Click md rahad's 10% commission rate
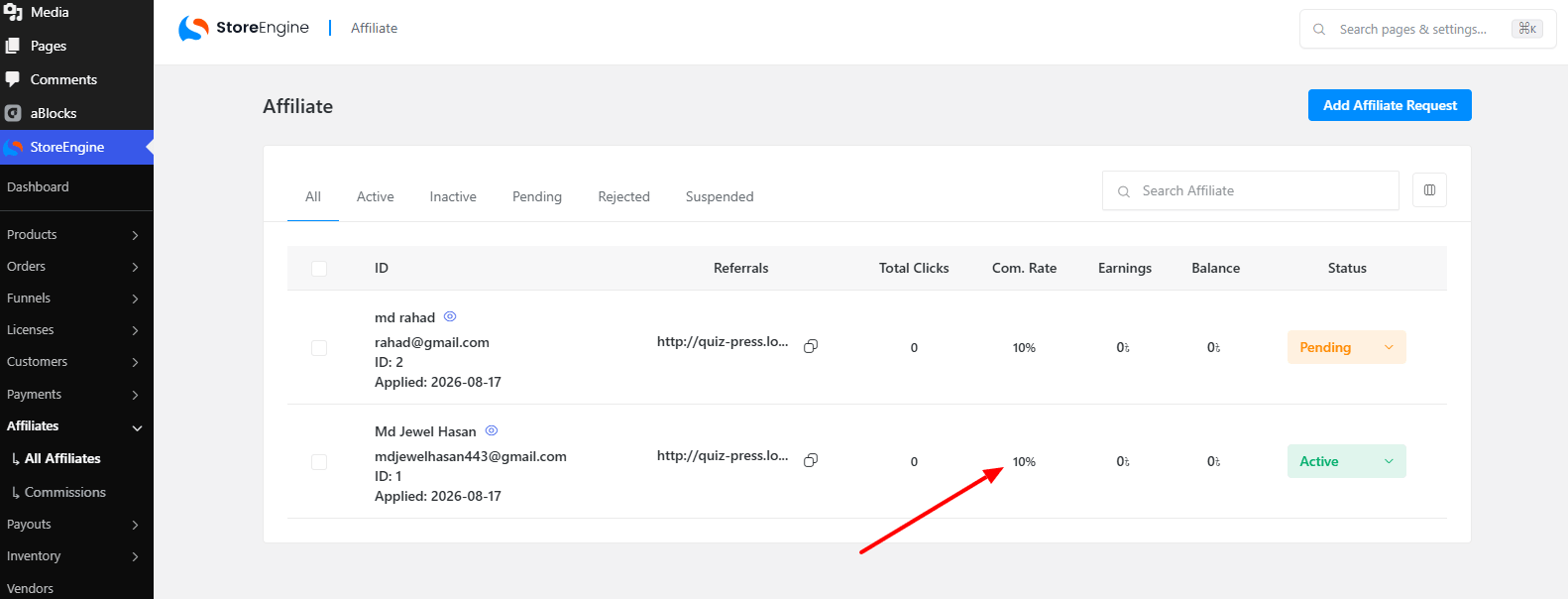 coord(1024,347)
